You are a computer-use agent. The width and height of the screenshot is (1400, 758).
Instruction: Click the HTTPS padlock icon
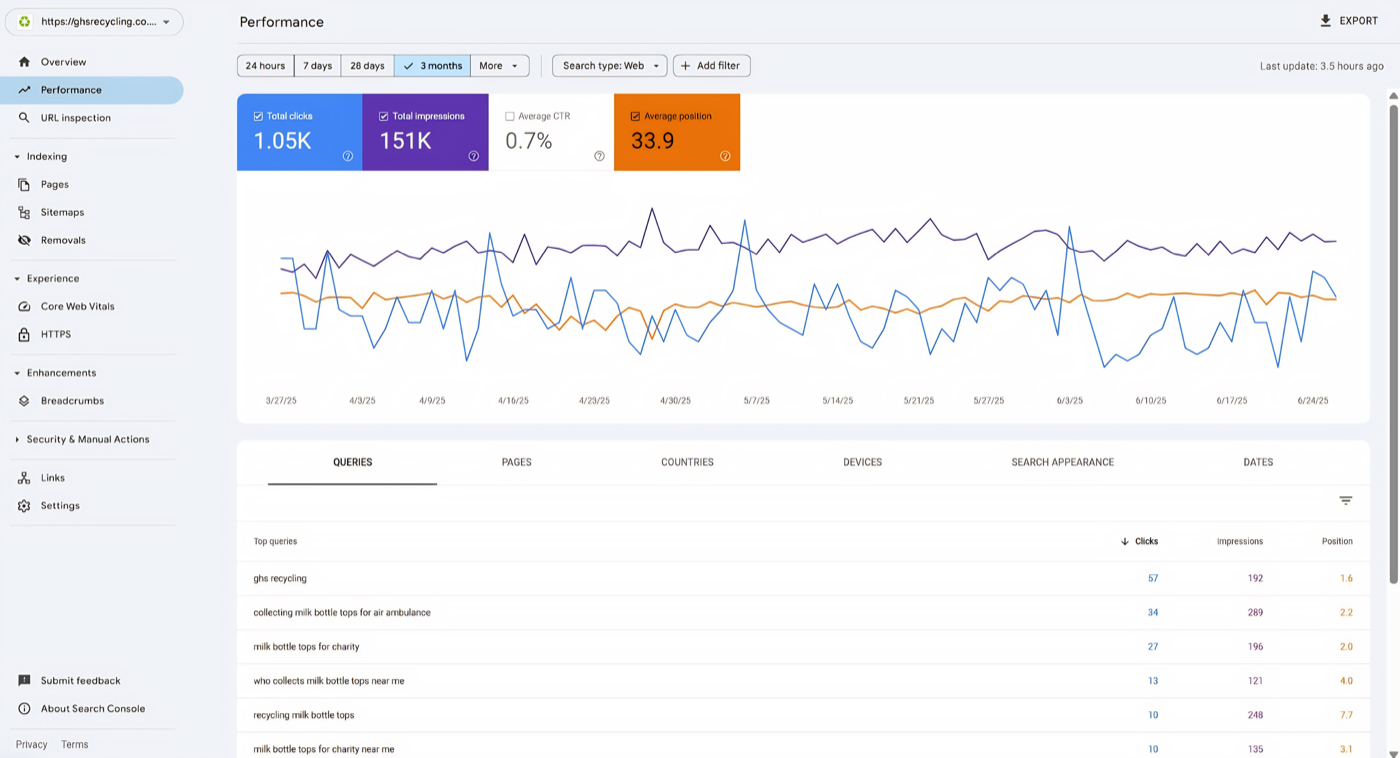click(24, 334)
